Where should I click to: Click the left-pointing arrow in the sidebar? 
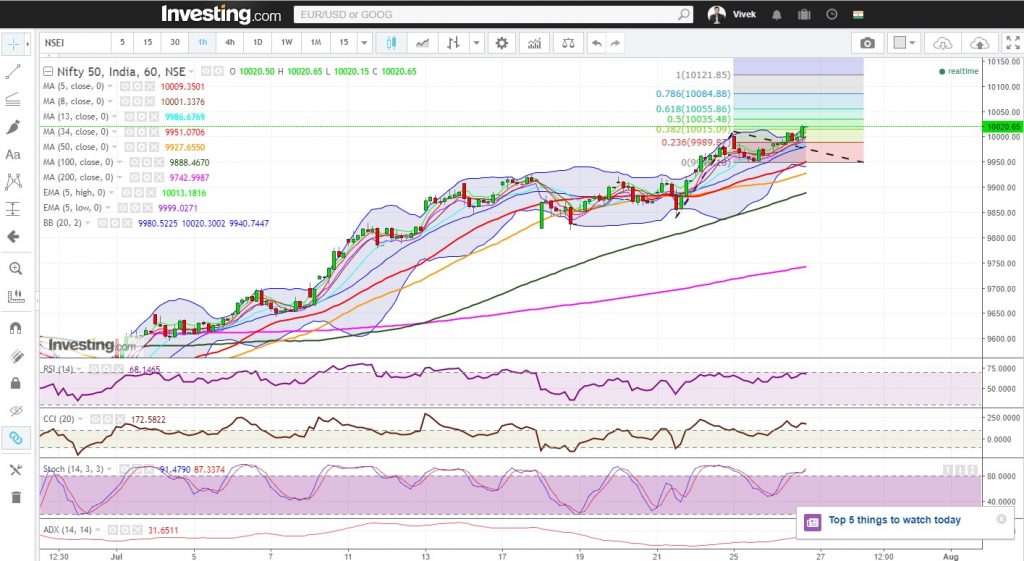(x=13, y=236)
